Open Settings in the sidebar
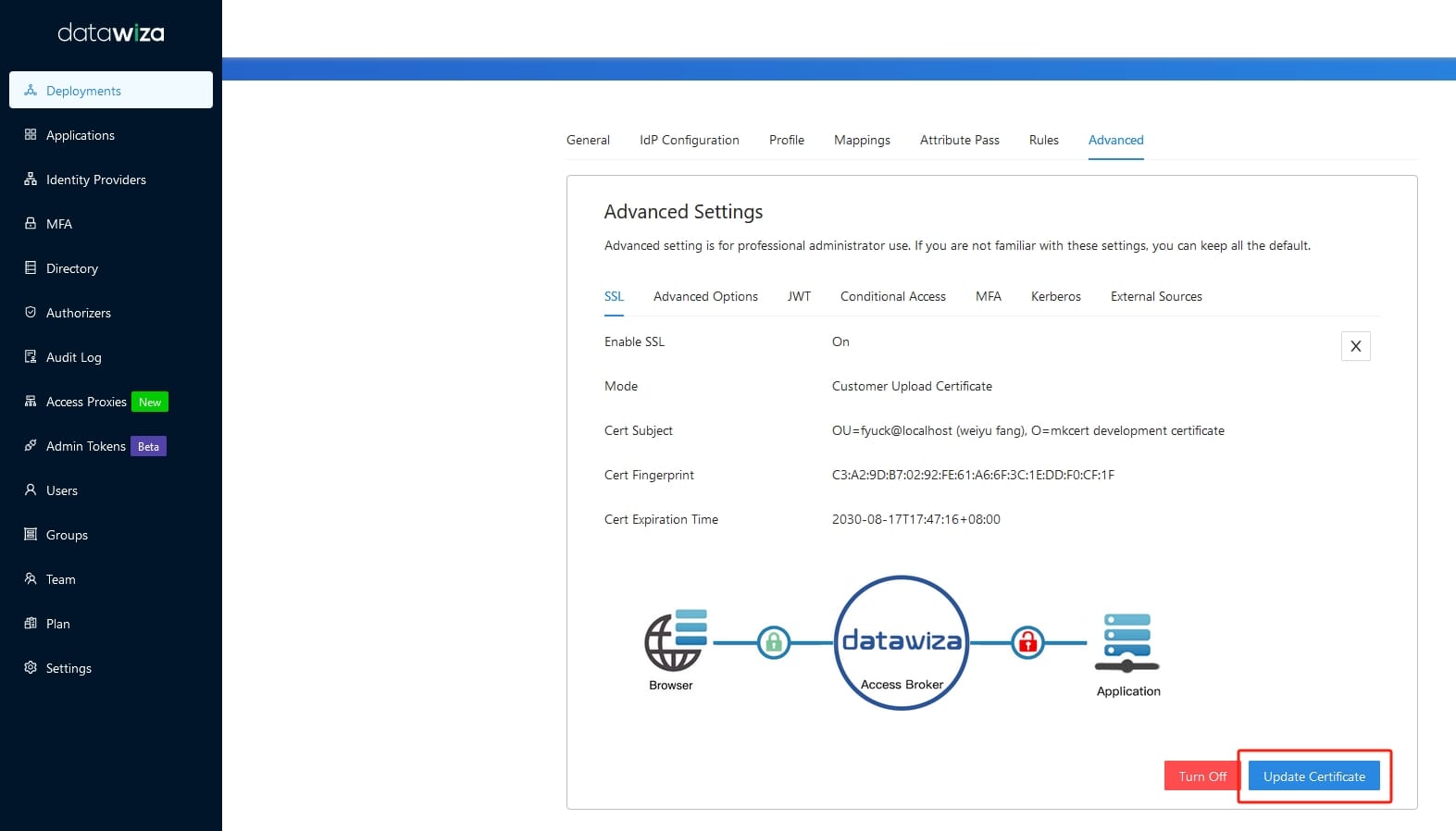The height and width of the screenshot is (831, 1456). tap(111, 667)
